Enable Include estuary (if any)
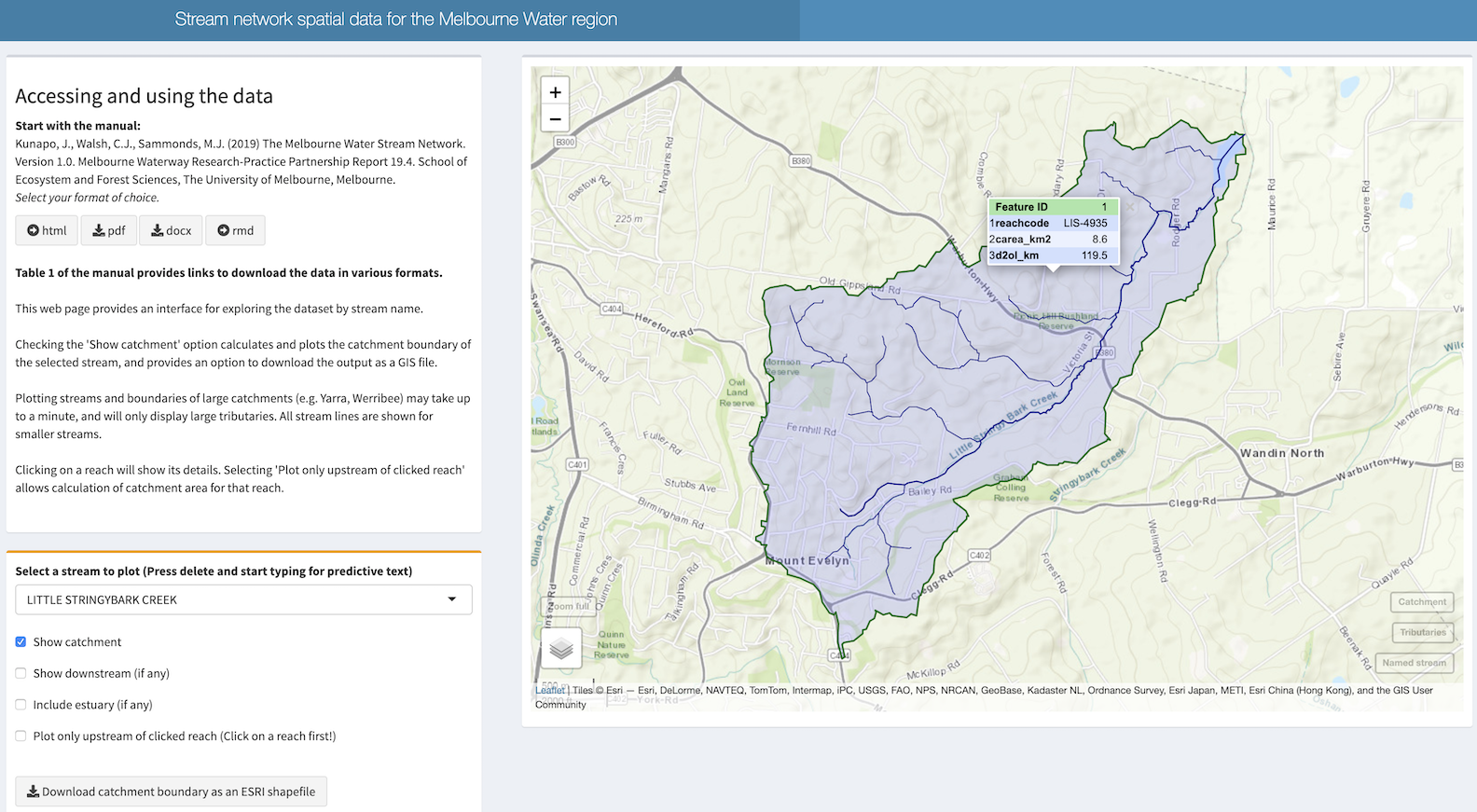Image resolution: width=1477 pixels, height=812 pixels. tap(21, 705)
